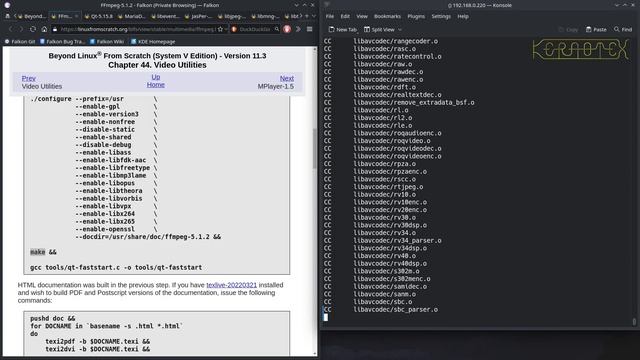Open Konsole Help menu

(463, 16)
